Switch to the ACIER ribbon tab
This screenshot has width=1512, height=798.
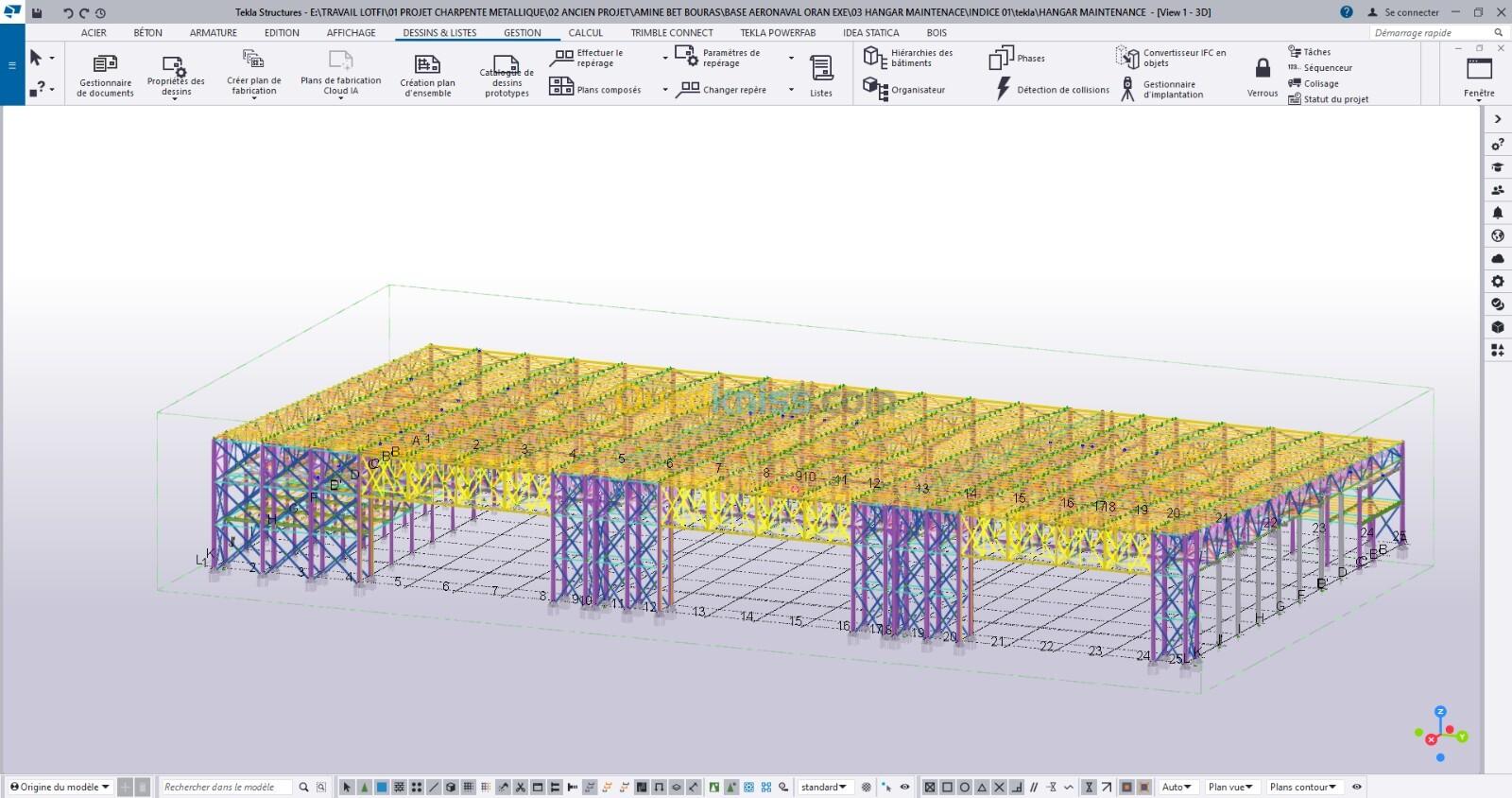coord(94,32)
